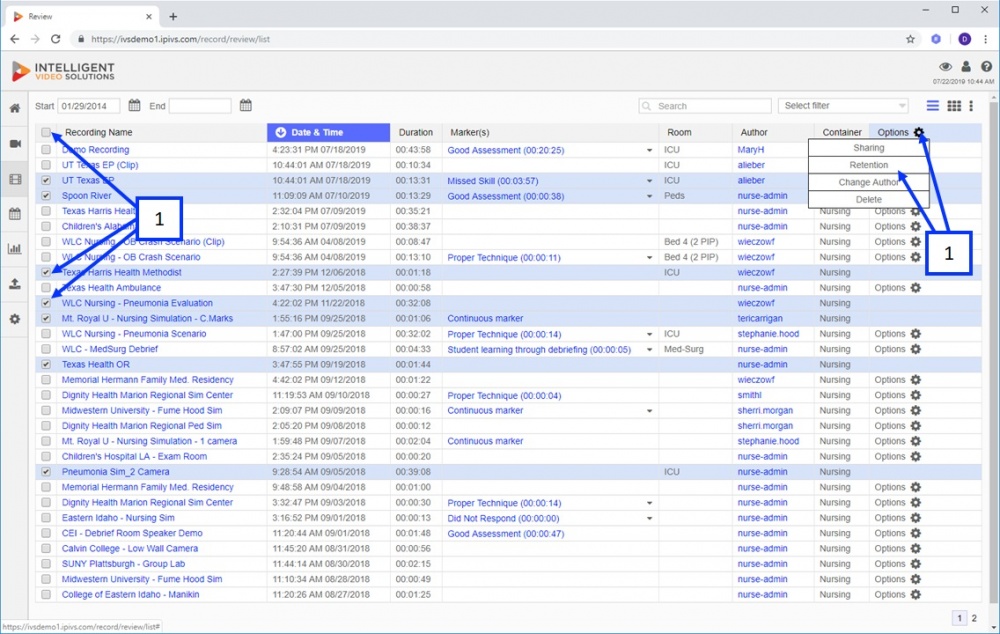Open author link MaryH
The height and width of the screenshot is (634, 1000).
point(751,149)
